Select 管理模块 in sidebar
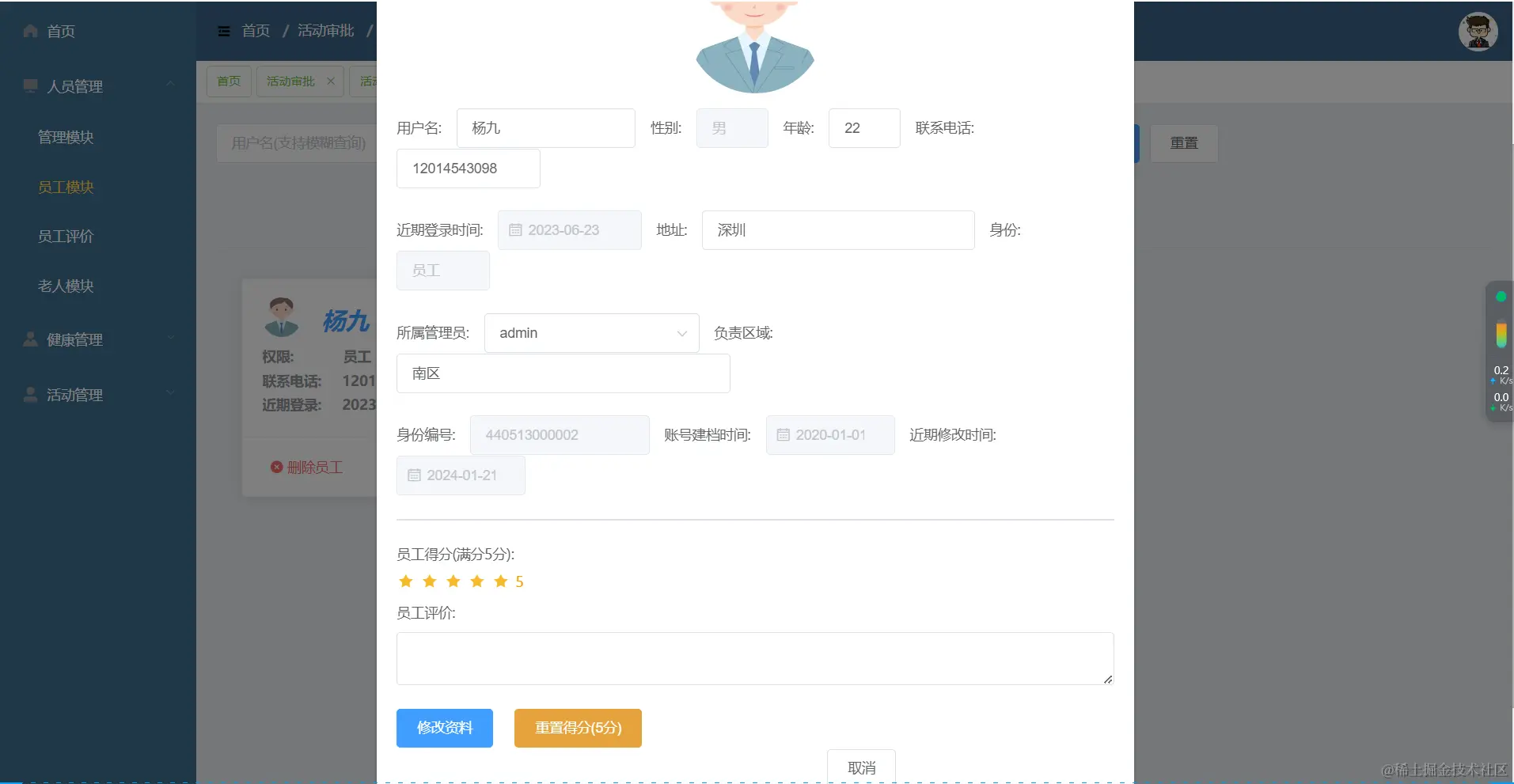This screenshot has width=1514, height=784. click(66, 137)
